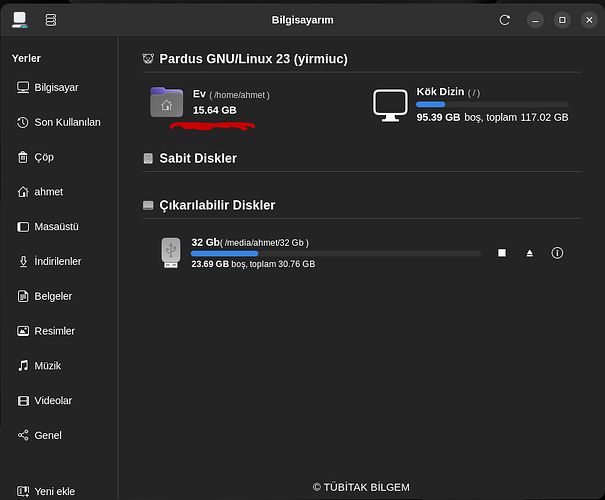Open the Çöp trash location

coord(59,157)
